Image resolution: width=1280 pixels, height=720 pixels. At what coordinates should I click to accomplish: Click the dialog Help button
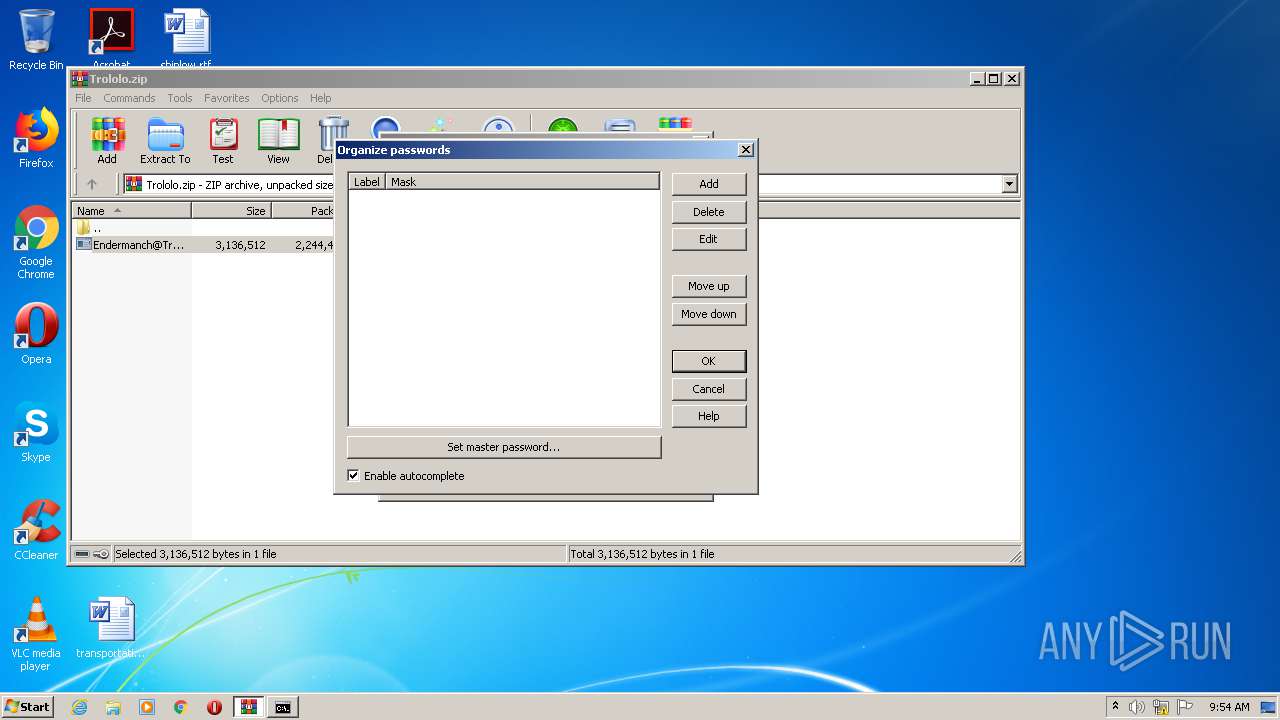709,416
